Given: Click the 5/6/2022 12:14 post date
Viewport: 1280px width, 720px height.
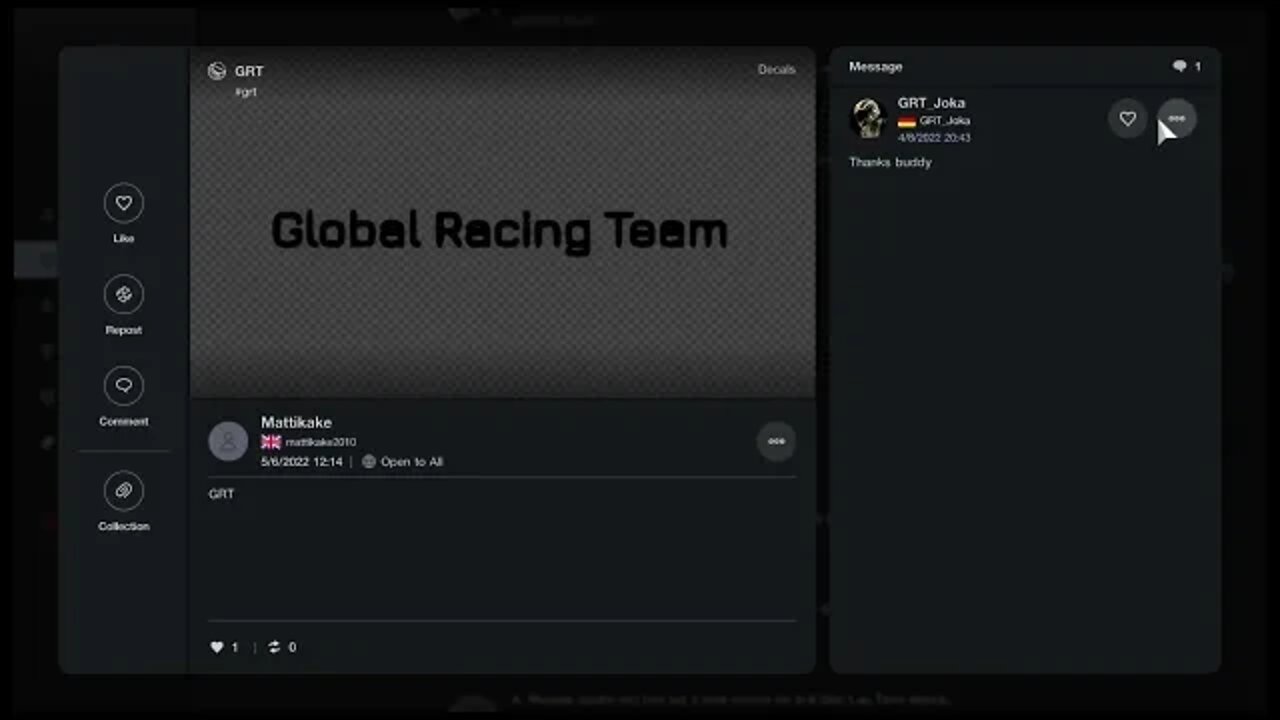Looking at the screenshot, I should click(x=301, y=462).
